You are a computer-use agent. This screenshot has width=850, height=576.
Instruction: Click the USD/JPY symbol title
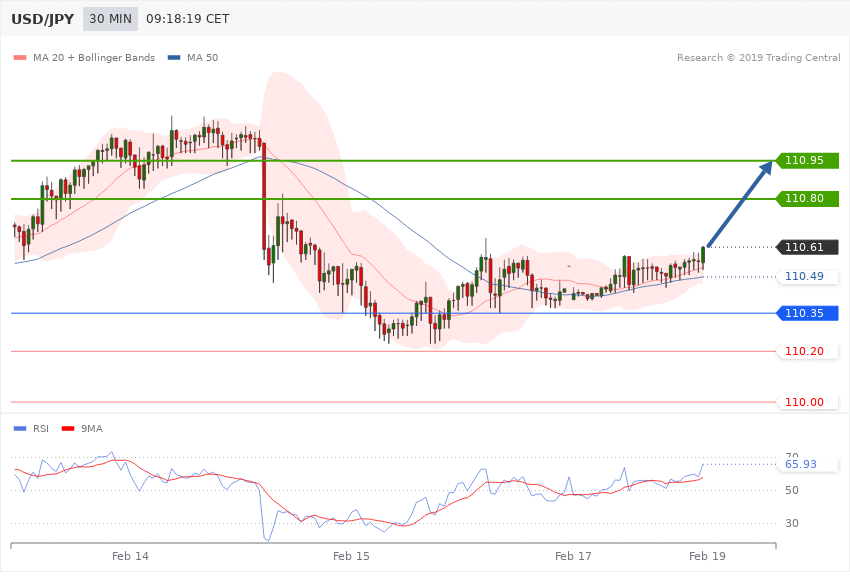pos(42,19)
